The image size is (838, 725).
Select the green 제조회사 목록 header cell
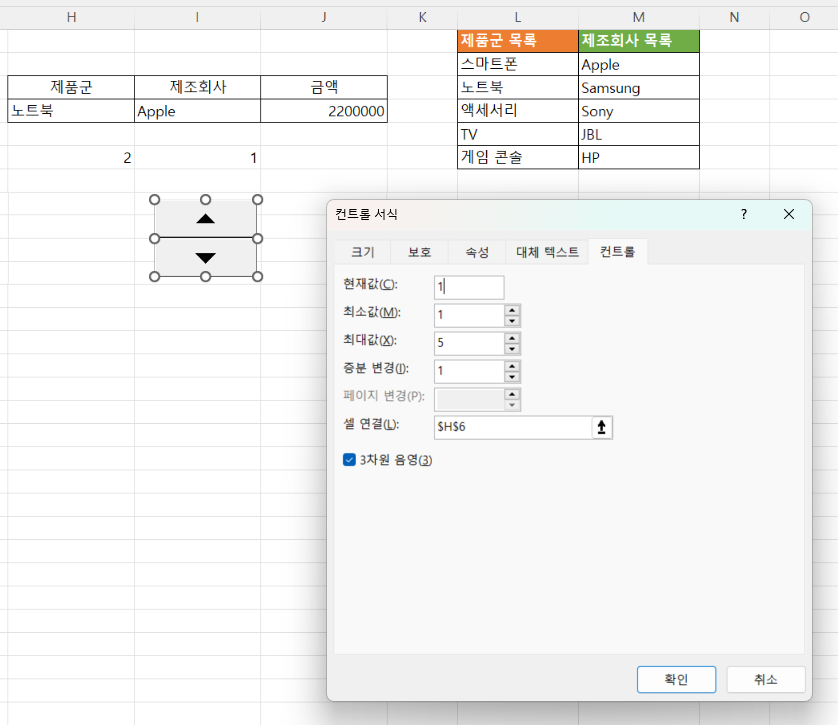639,41
